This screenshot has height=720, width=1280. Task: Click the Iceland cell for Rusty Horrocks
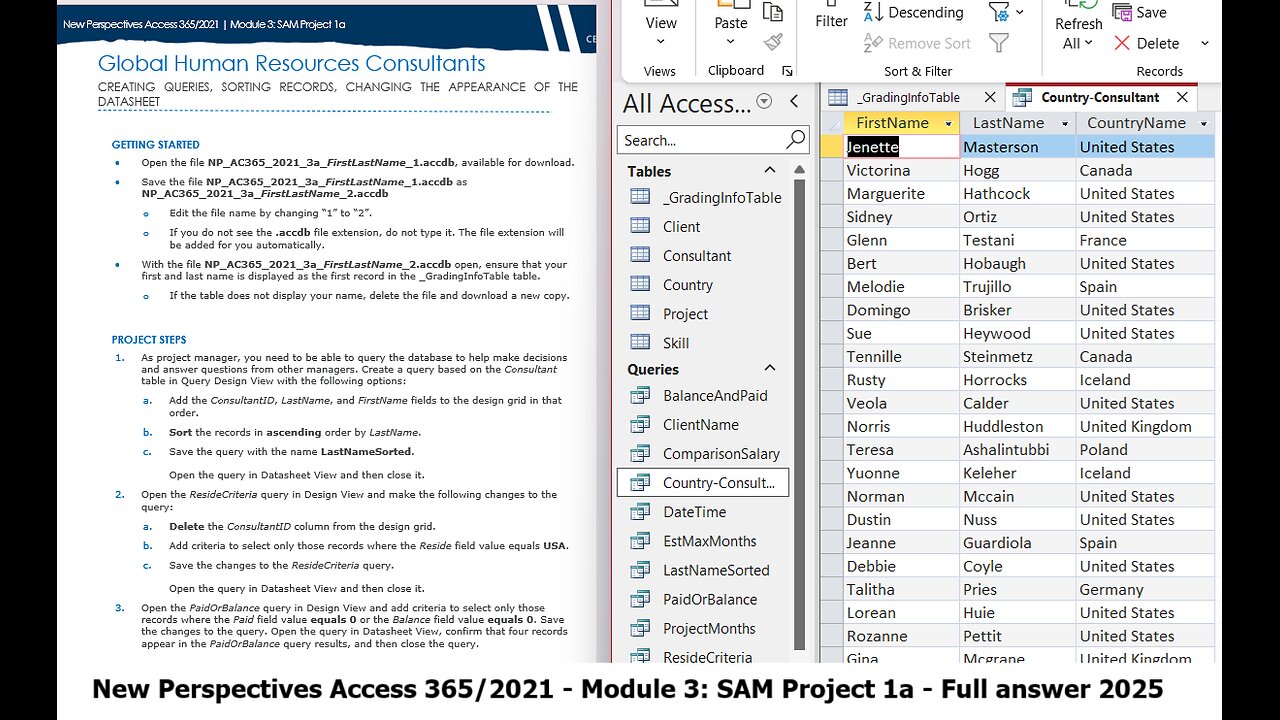coord(1145,380)
